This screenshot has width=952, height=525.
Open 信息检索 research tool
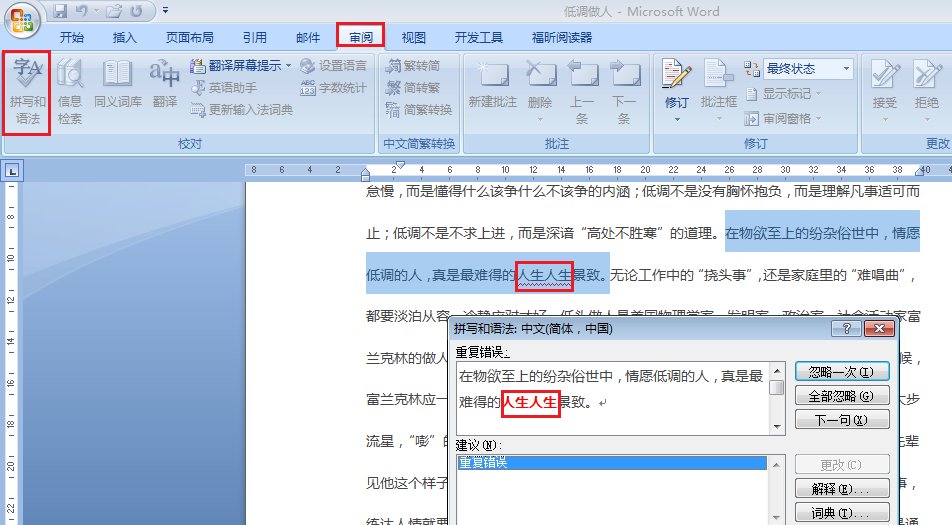(x=70, y=92)
